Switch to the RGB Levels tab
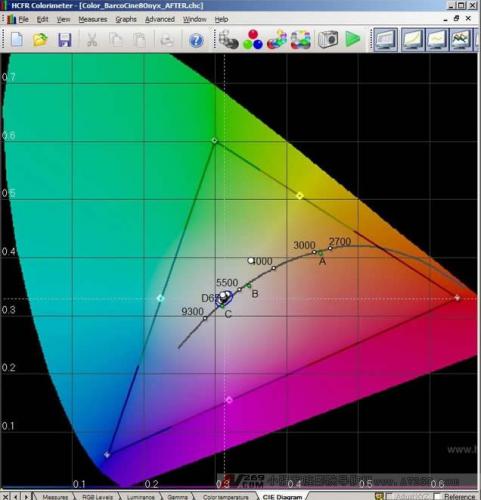 pyautogui.click(x=97, y=497)
